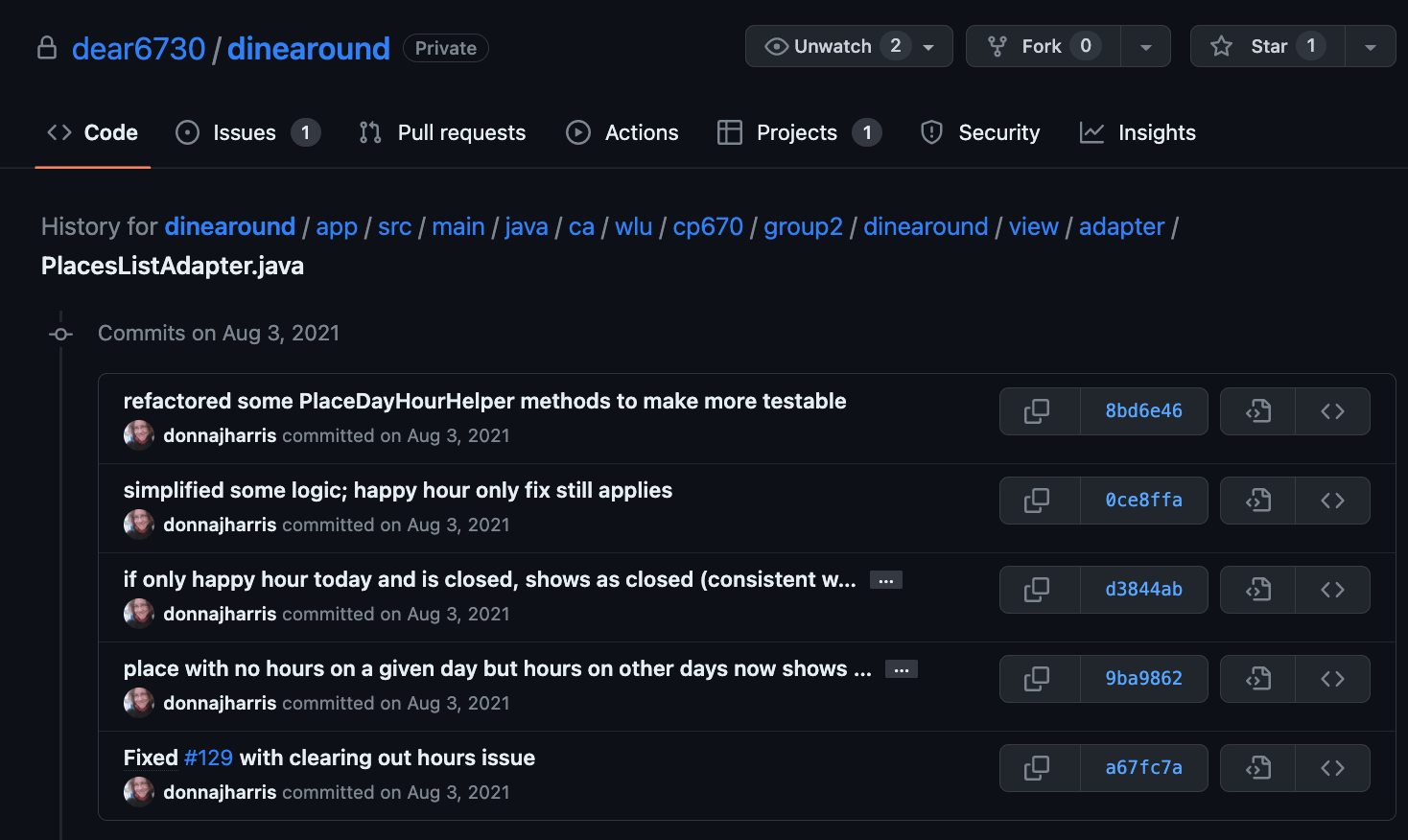The image size is (1408, 840).
Task: Open the Star lists dropdown
Action: tap(1371, 45)
